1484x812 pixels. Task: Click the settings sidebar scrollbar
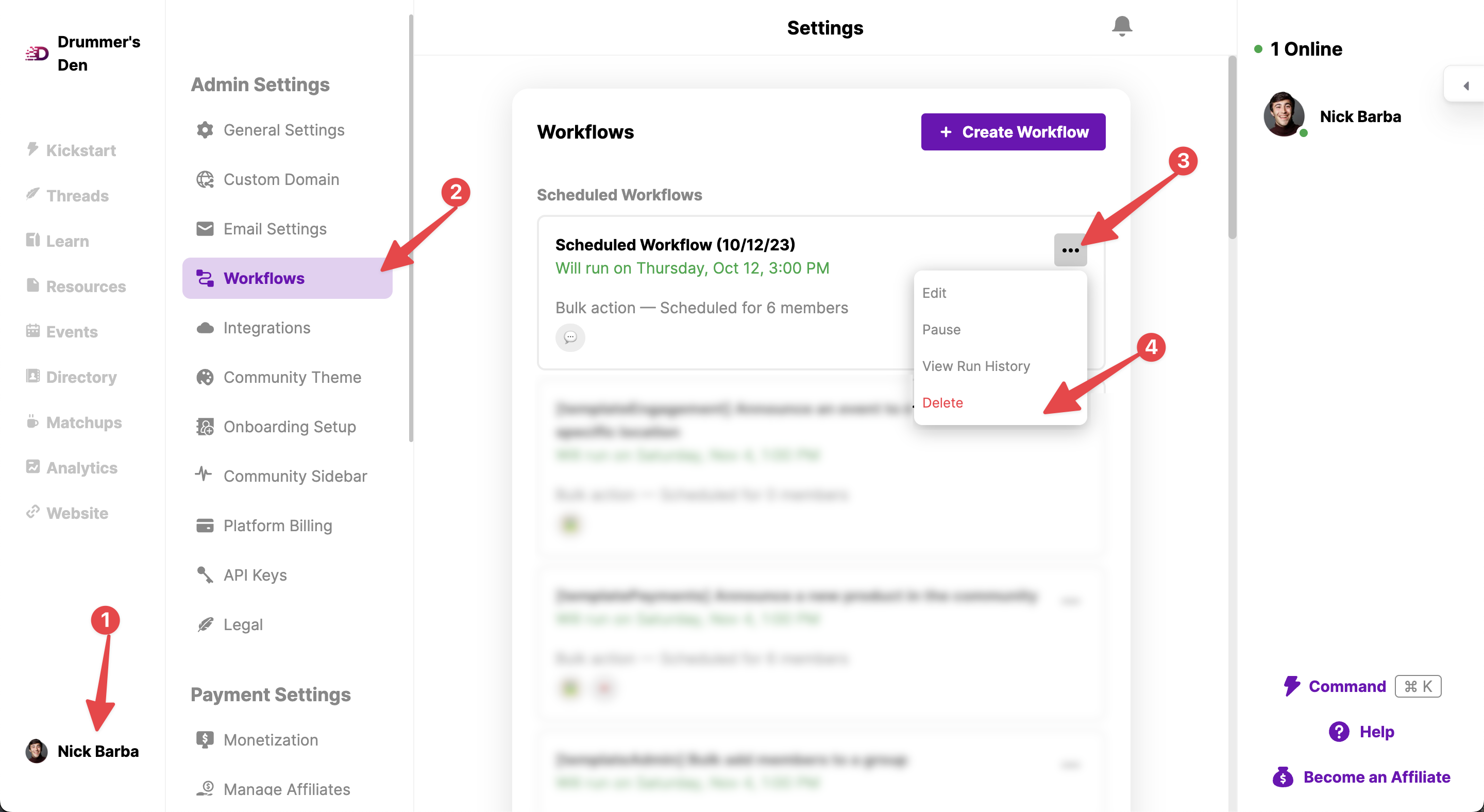[x=411, y=228]
